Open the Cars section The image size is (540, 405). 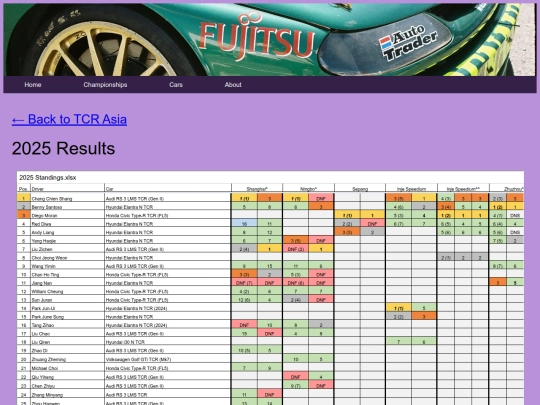pos(176,85)
